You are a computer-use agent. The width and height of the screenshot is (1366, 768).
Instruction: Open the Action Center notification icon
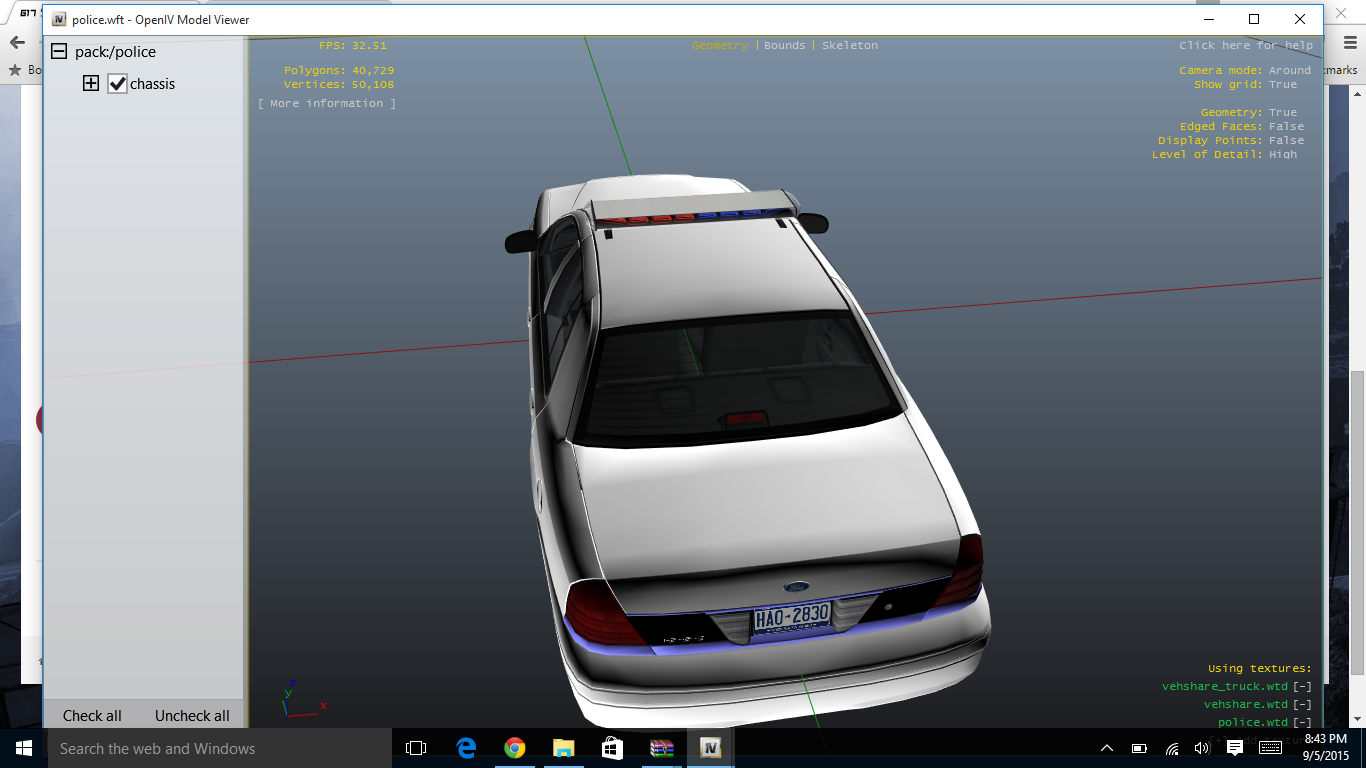[1235, 748]
